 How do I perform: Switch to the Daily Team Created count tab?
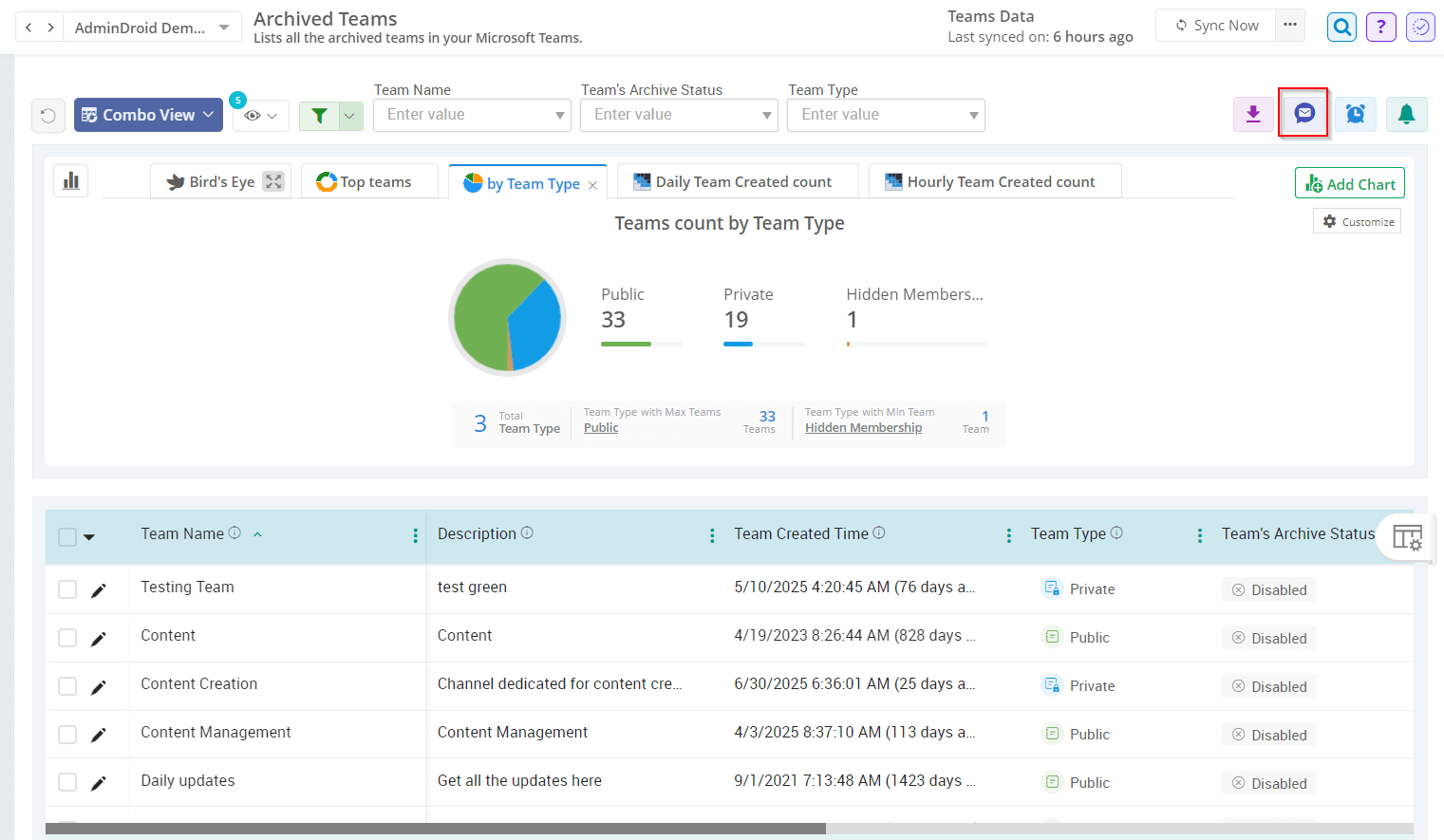point(737,180)
